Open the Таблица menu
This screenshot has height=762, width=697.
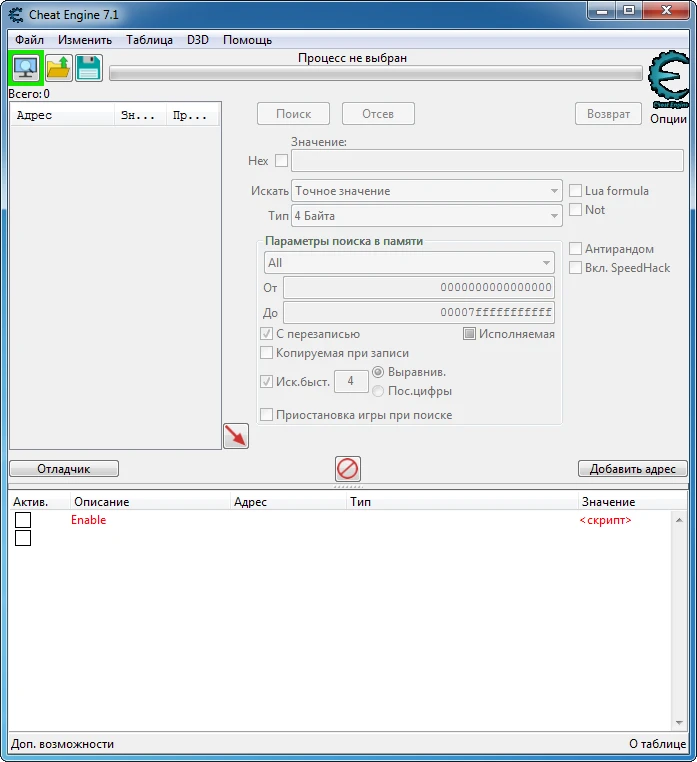click(149, 40)
